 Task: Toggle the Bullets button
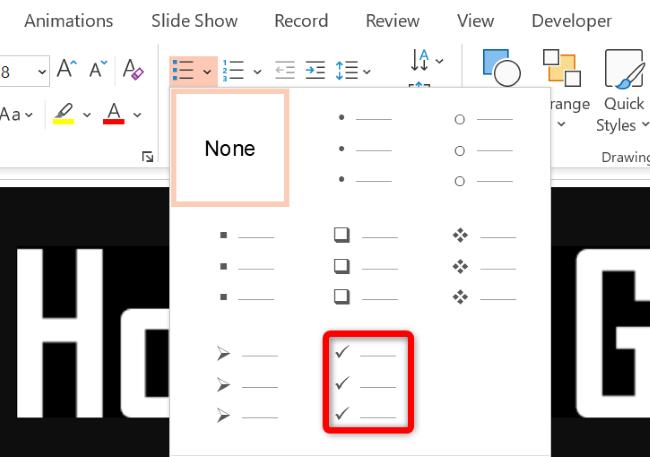pos(184,70)
